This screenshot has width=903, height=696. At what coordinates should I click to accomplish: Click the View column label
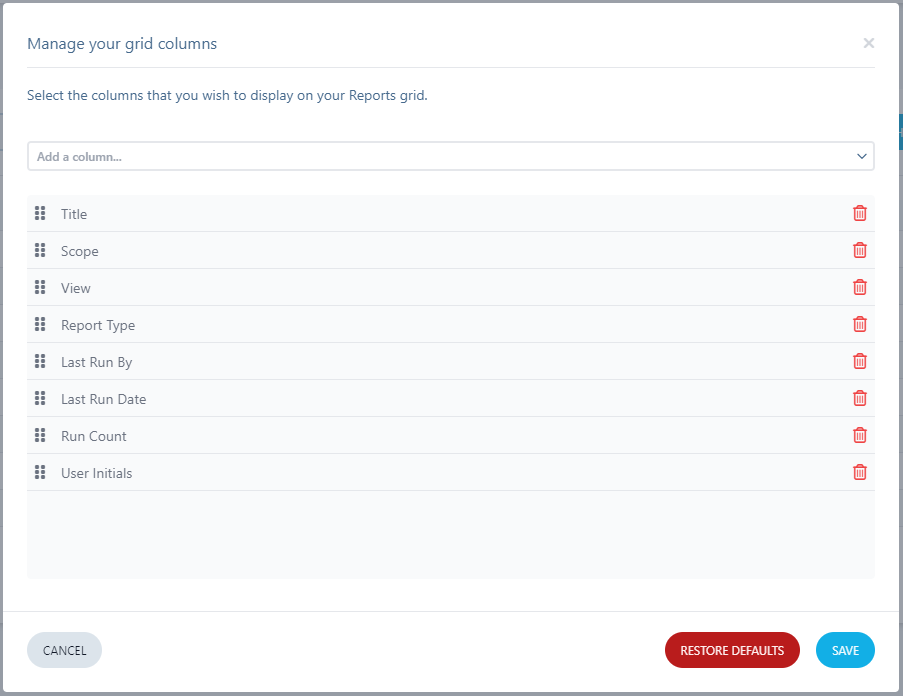(x=76, y=288)
